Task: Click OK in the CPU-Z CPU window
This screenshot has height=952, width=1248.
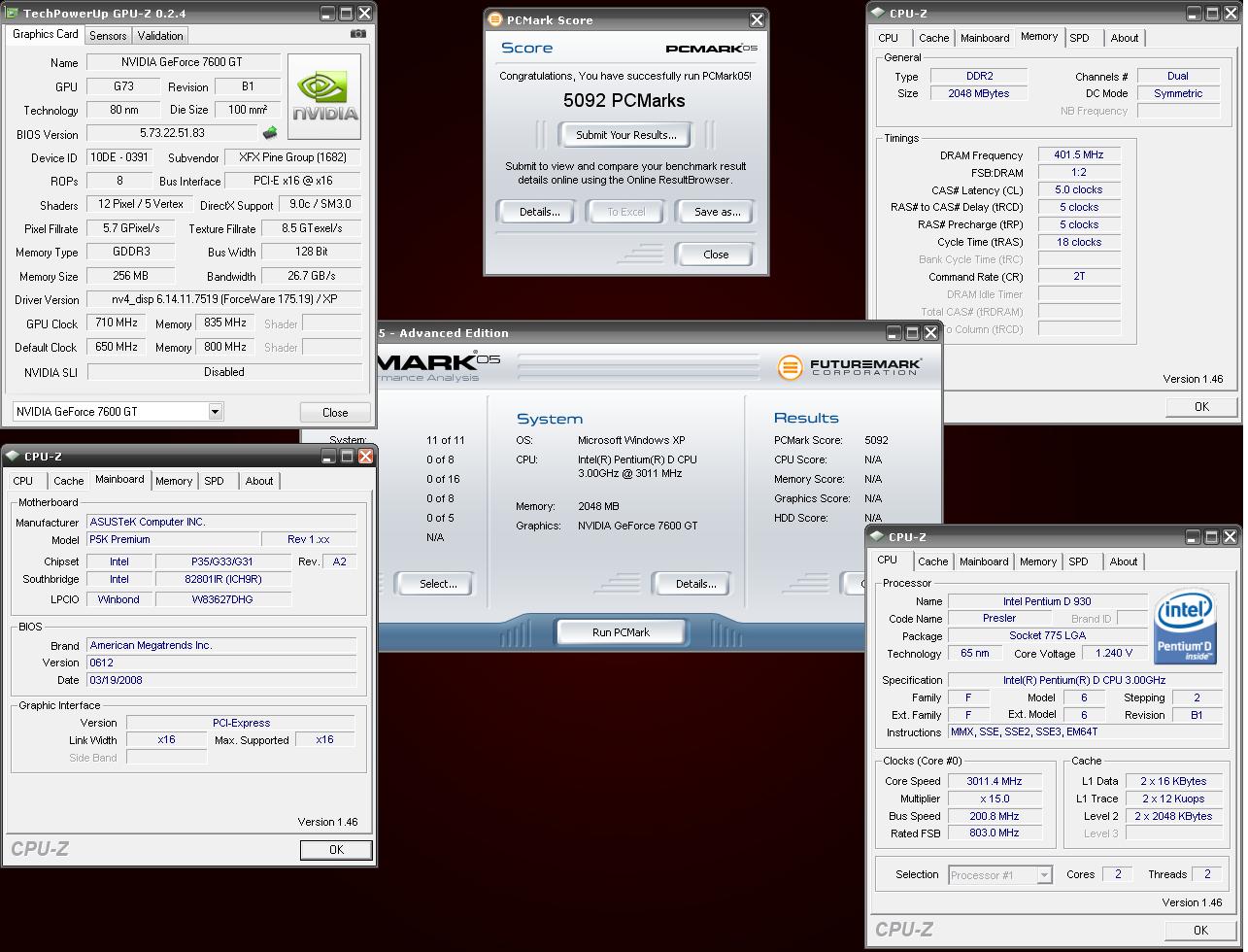Action: click(1200, 930)
